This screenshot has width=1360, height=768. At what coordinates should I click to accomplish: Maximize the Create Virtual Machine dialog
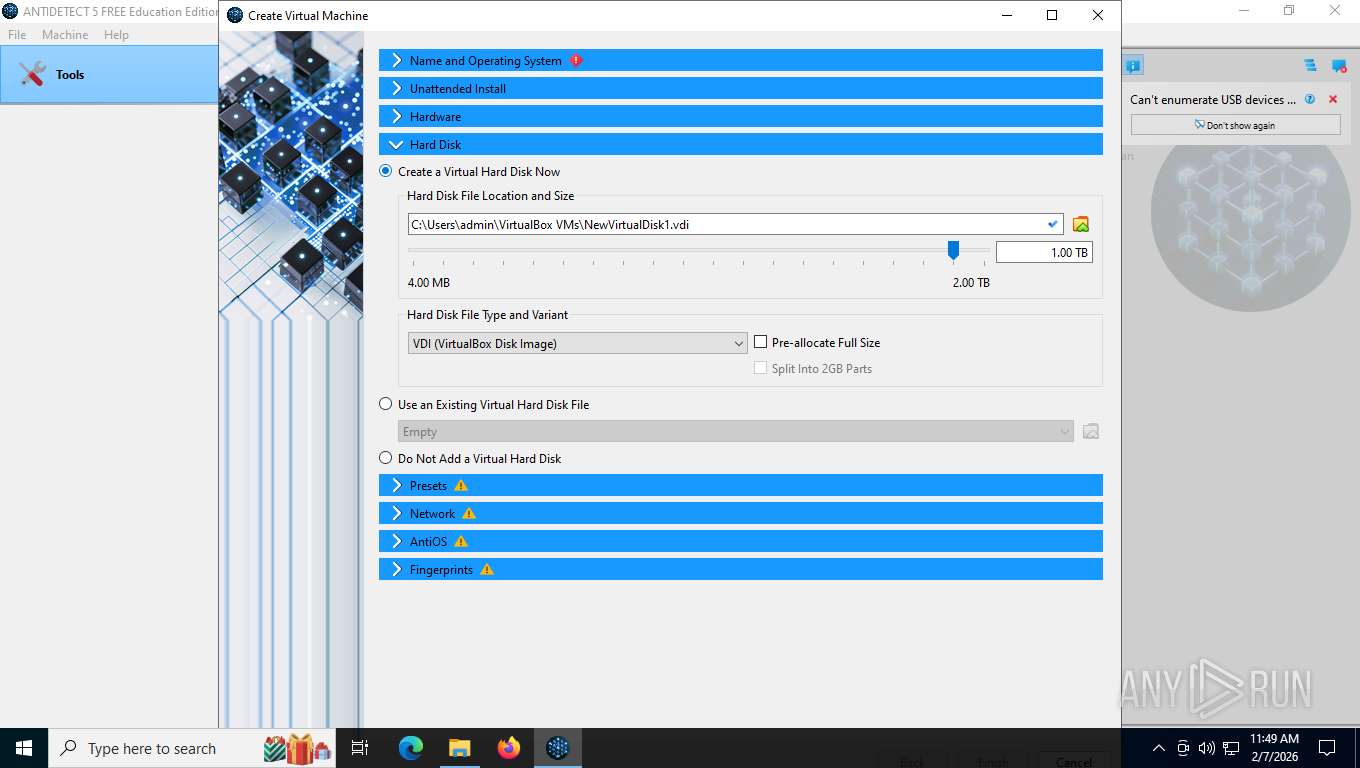1052,15
